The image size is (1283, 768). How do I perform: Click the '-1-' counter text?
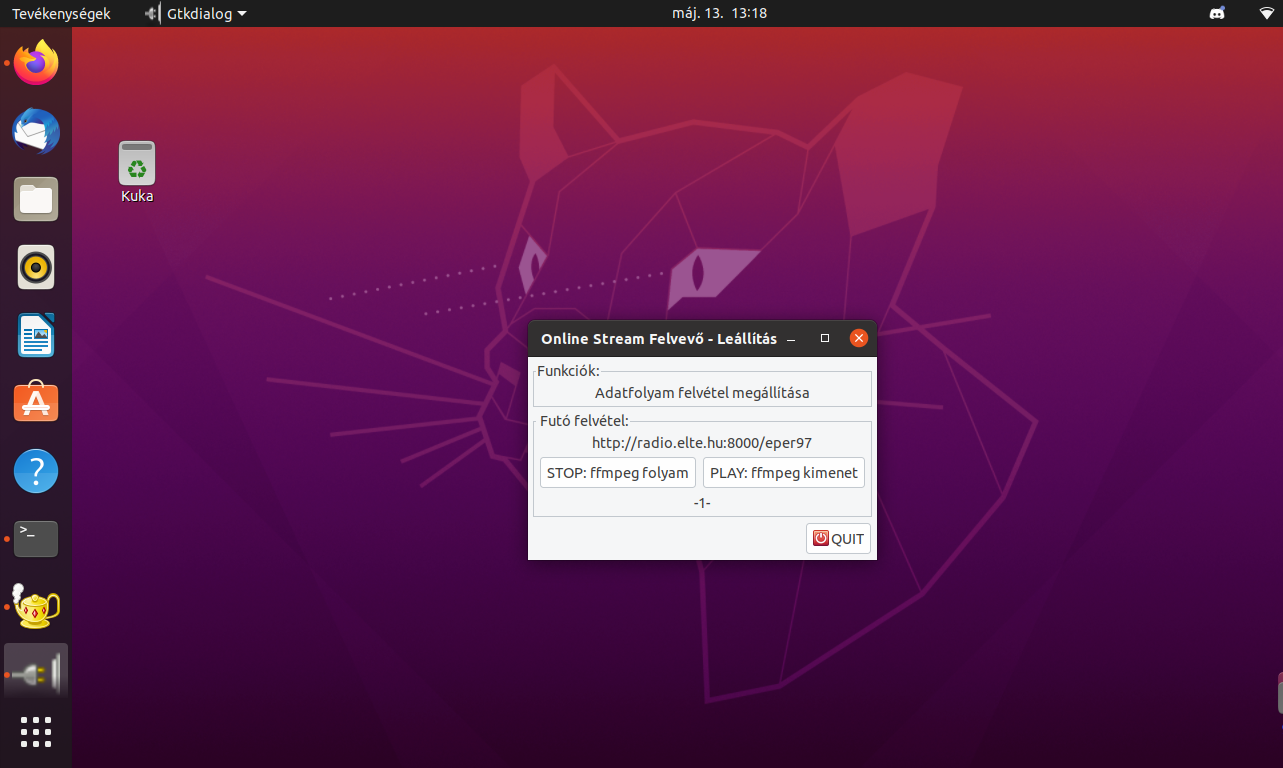click(x=702, y=502)
